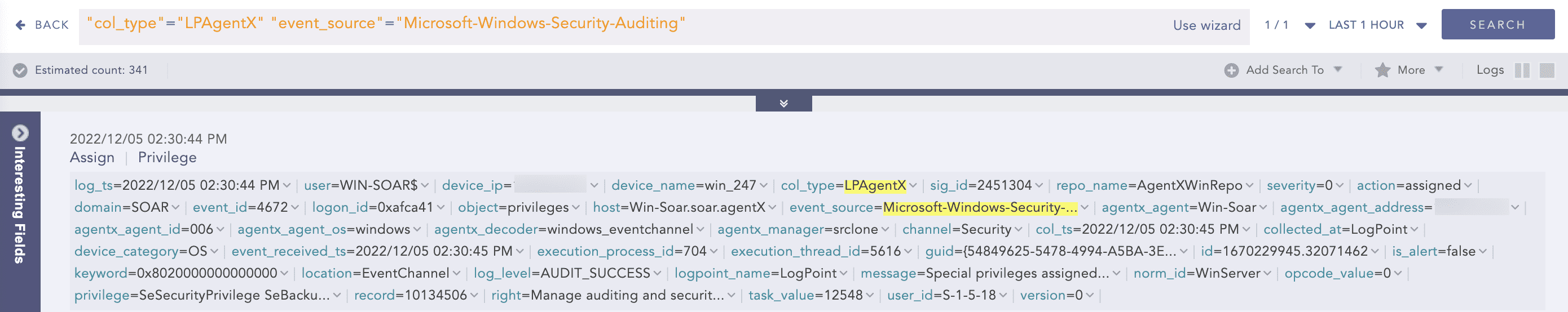
Task: Click the highlighted LPAgentX col_type value
Action: point(875,185)
